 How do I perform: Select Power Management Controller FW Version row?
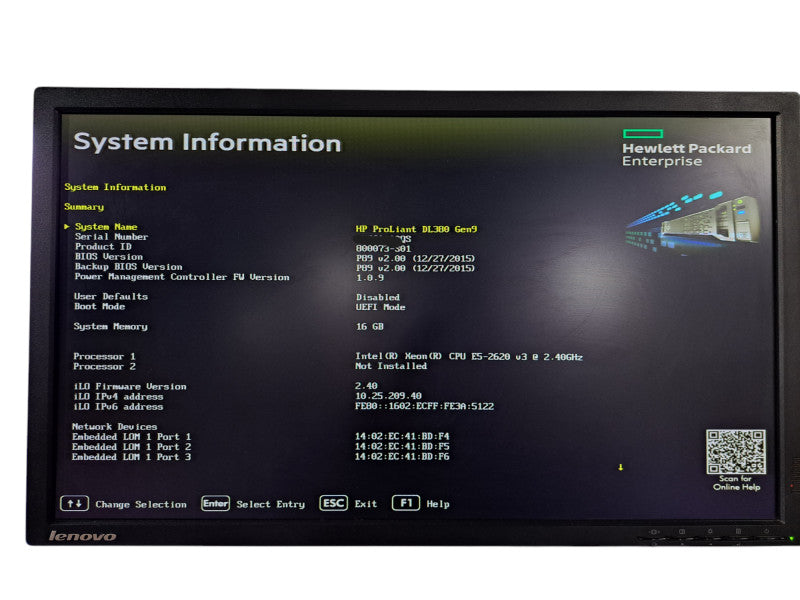click(x=182, y=277)
